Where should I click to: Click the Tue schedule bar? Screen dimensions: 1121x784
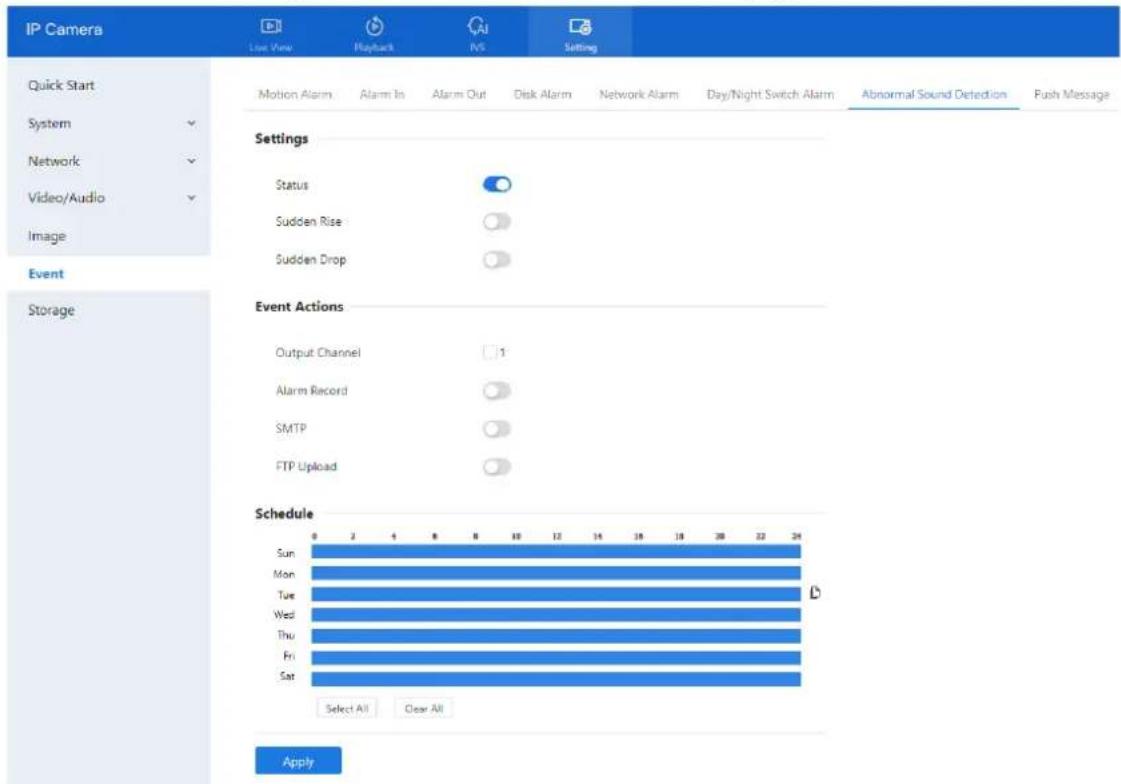(555, 595)
